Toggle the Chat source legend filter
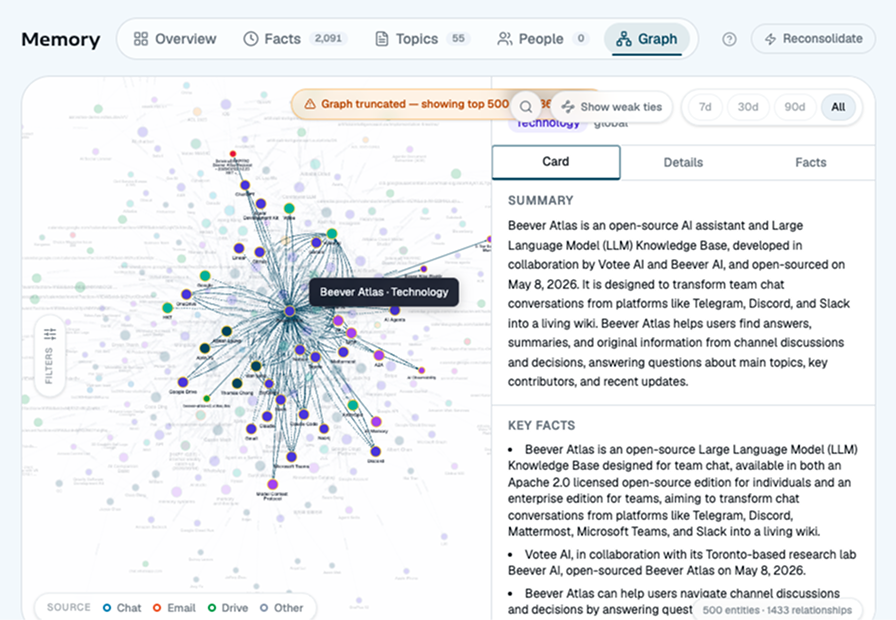This screenshot has height=620, width=896. click(122, 608)
